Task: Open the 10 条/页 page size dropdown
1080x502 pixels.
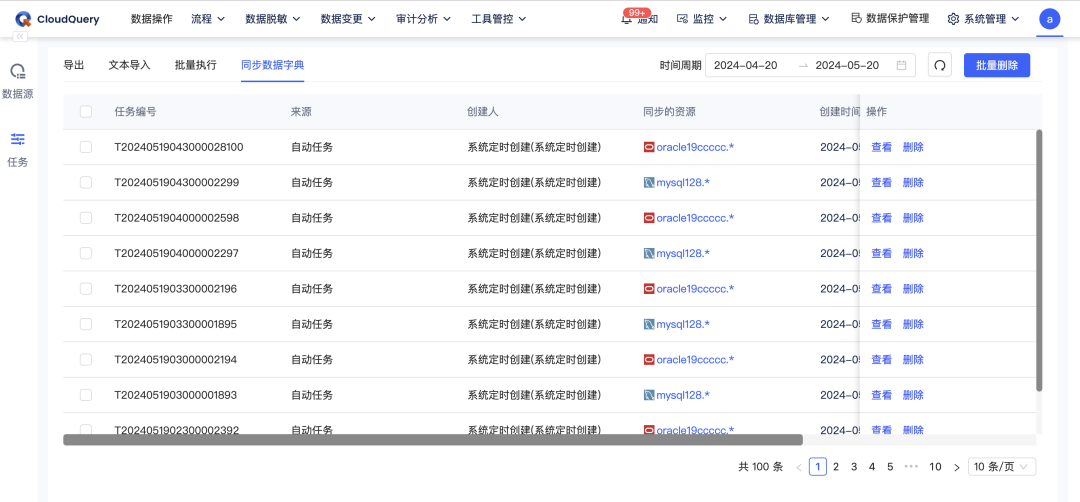Action: coord(1001,466)
